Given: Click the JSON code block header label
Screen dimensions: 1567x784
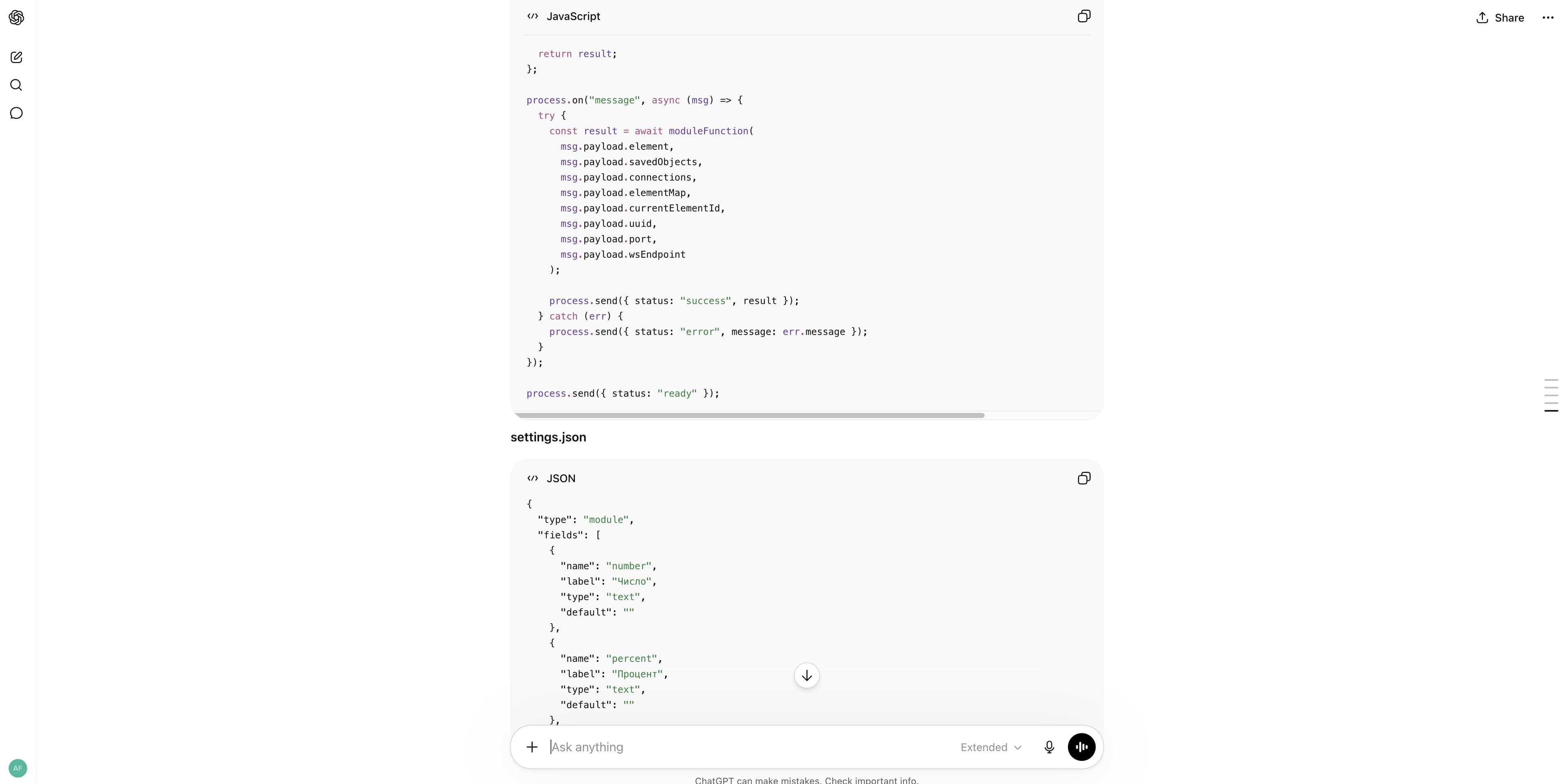Looking at the screenshot, I should click(x=560, y=478).
